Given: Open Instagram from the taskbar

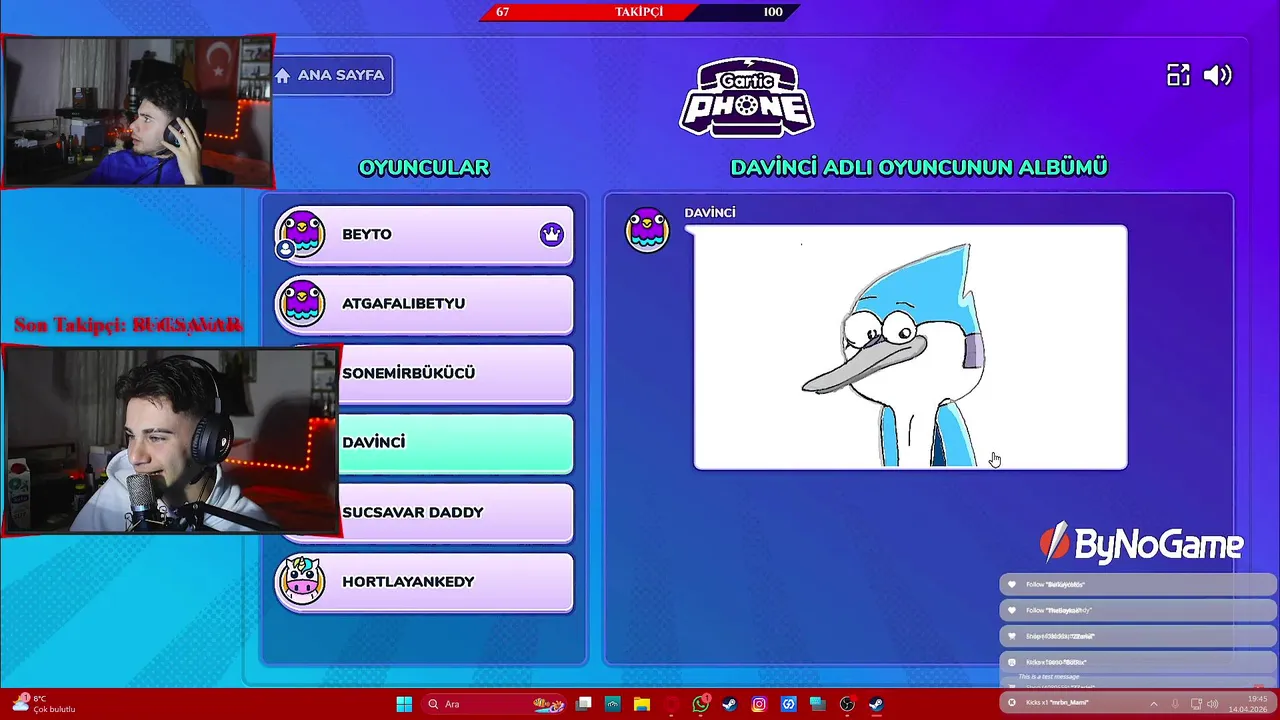Looking at the screenshot, I should [x=759, y=704].
